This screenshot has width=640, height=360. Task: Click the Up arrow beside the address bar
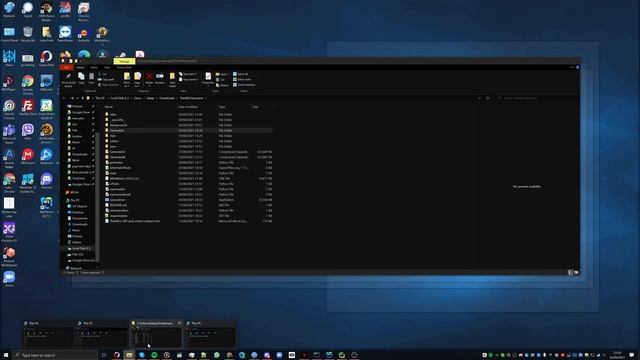pyautogui.click(x=82, y=98)
